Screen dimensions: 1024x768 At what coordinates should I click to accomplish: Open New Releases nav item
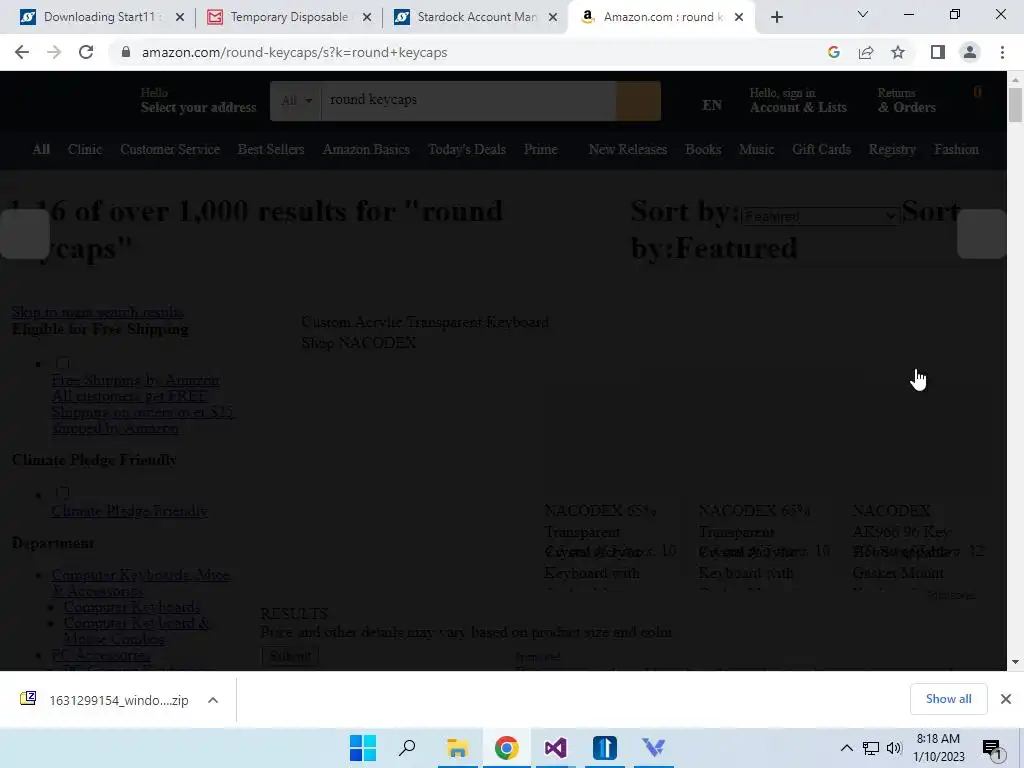click(628, 150)
